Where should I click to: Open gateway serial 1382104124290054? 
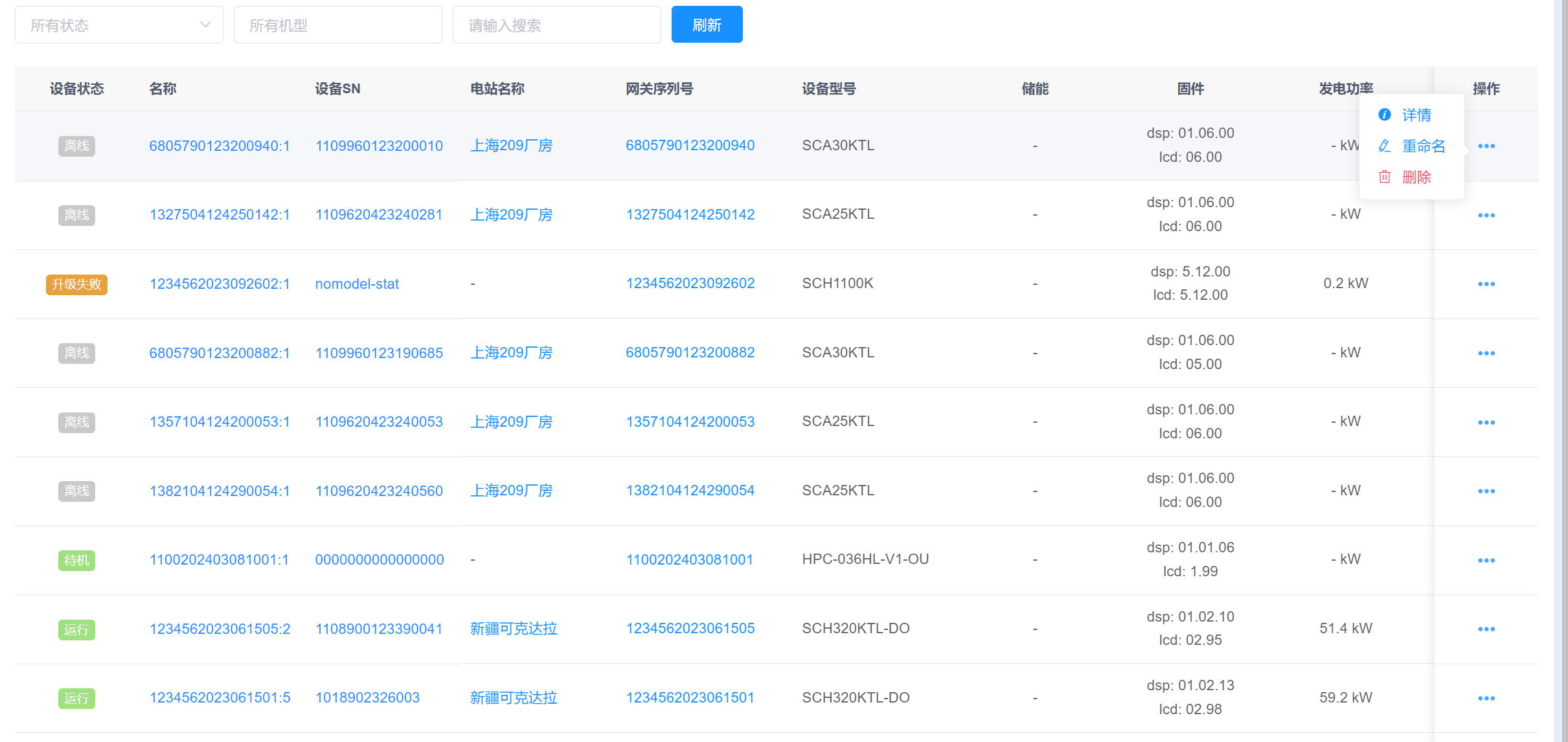coord(690,491)
